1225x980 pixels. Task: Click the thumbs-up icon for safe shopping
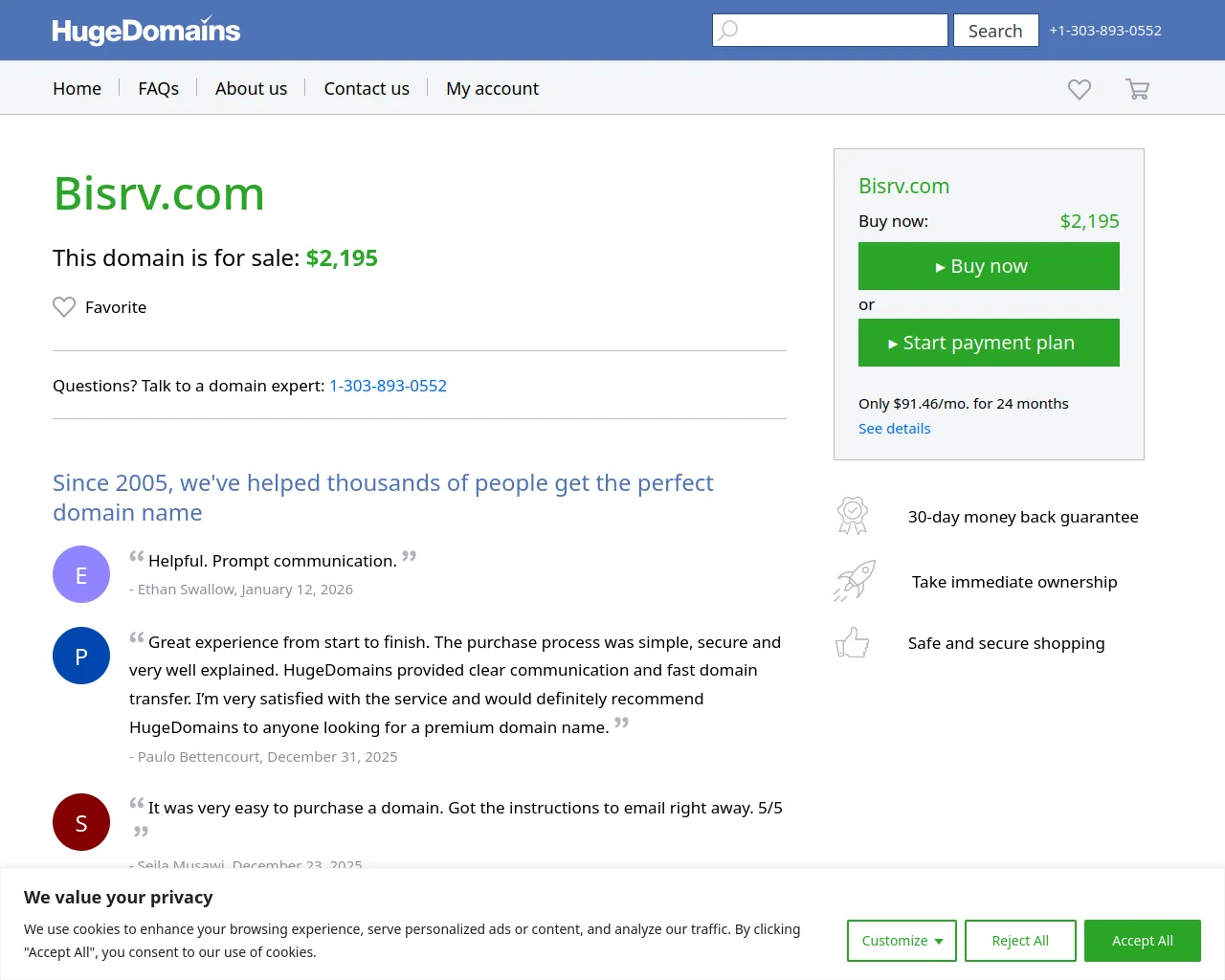click(852, 642)
